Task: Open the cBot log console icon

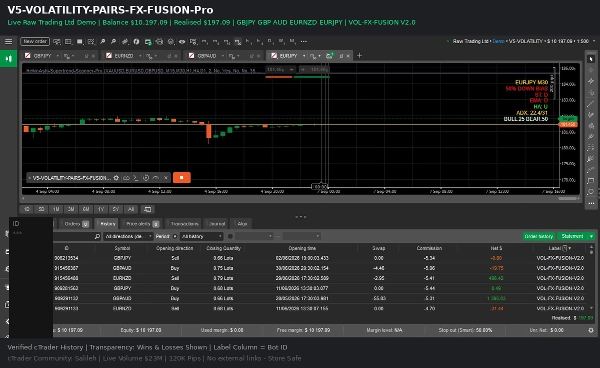Action: point(135,178)
